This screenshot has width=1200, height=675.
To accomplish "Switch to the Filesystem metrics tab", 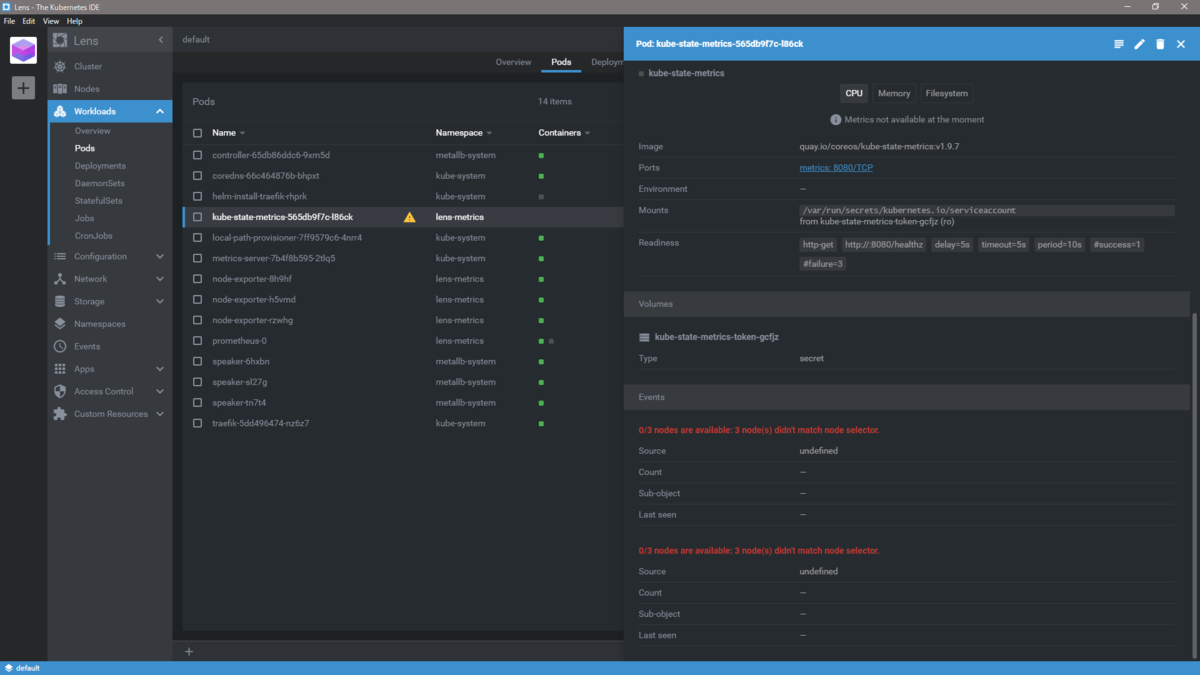I will pyautogui.click(x=947, y=93).
